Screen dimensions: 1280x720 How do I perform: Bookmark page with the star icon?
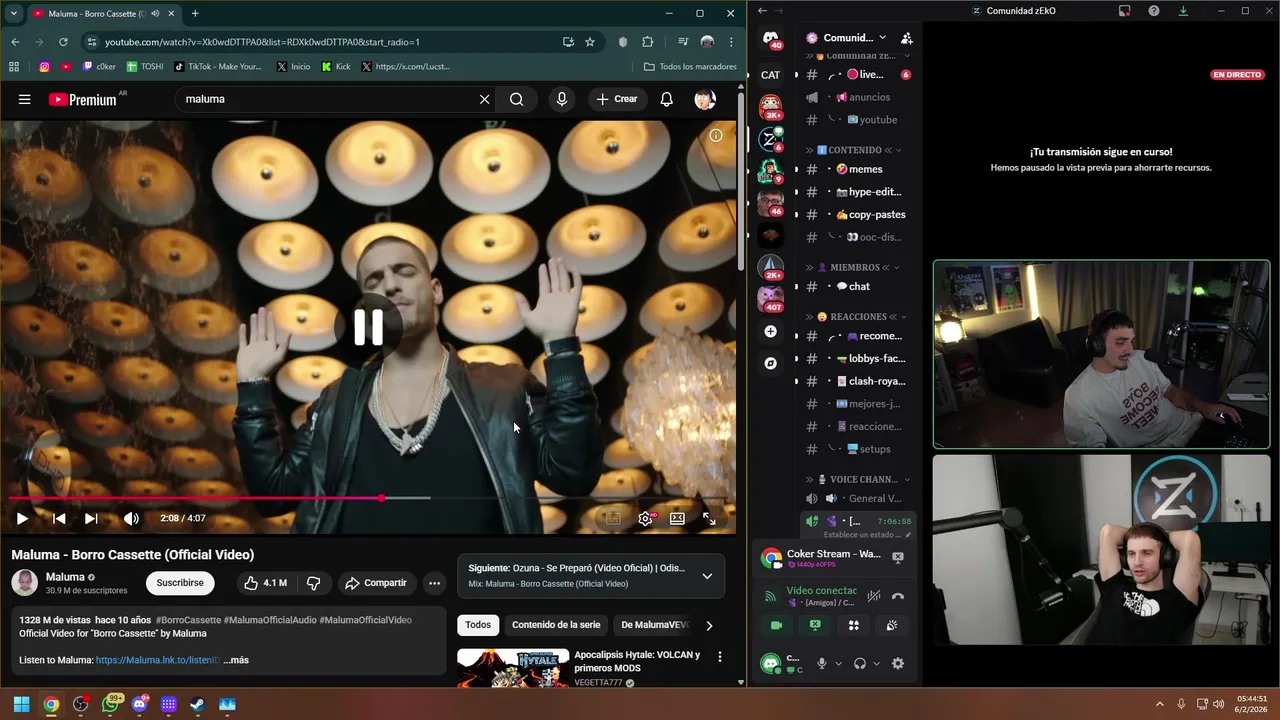(590, 42)
